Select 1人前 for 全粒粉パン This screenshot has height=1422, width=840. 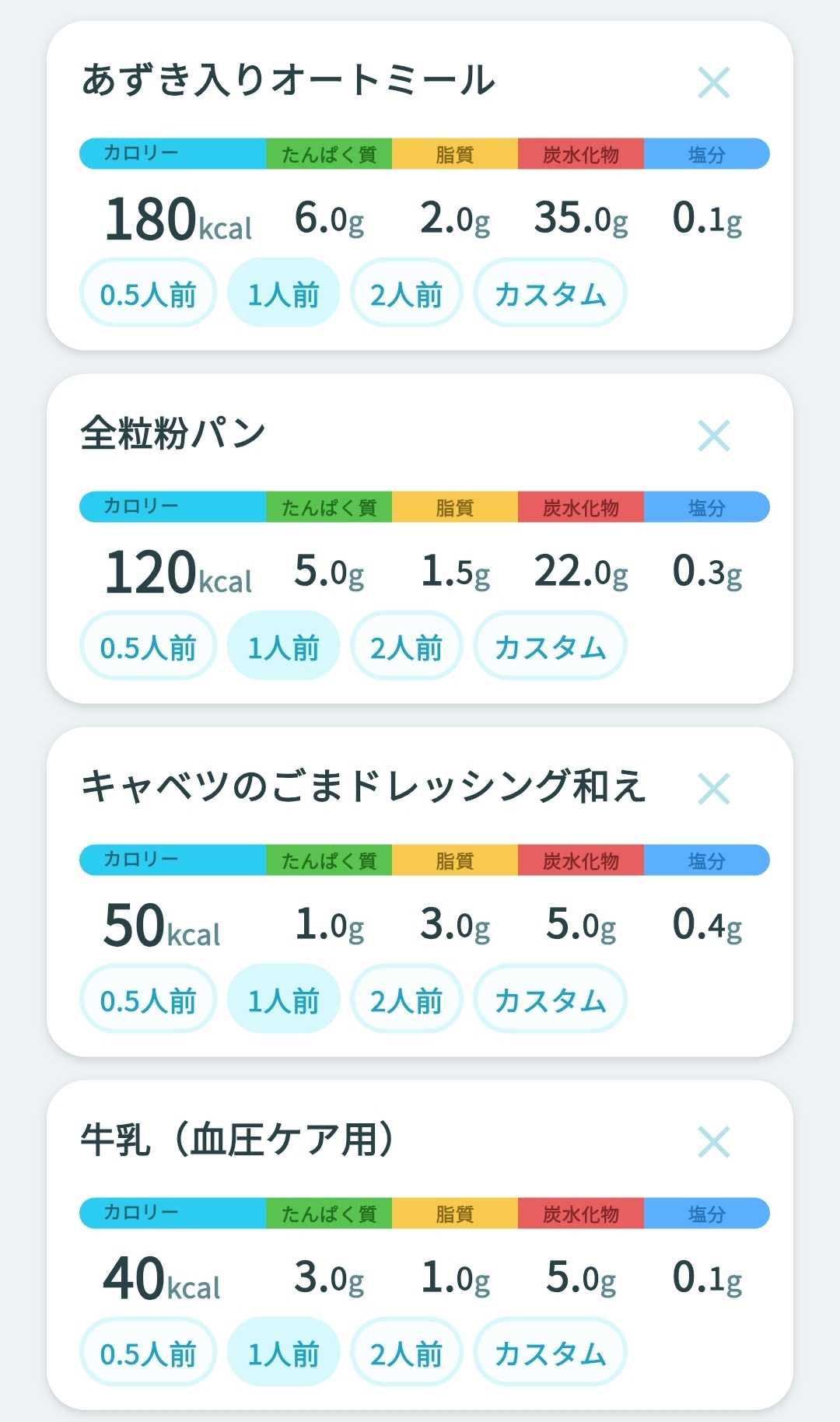[x=283, y=646]
